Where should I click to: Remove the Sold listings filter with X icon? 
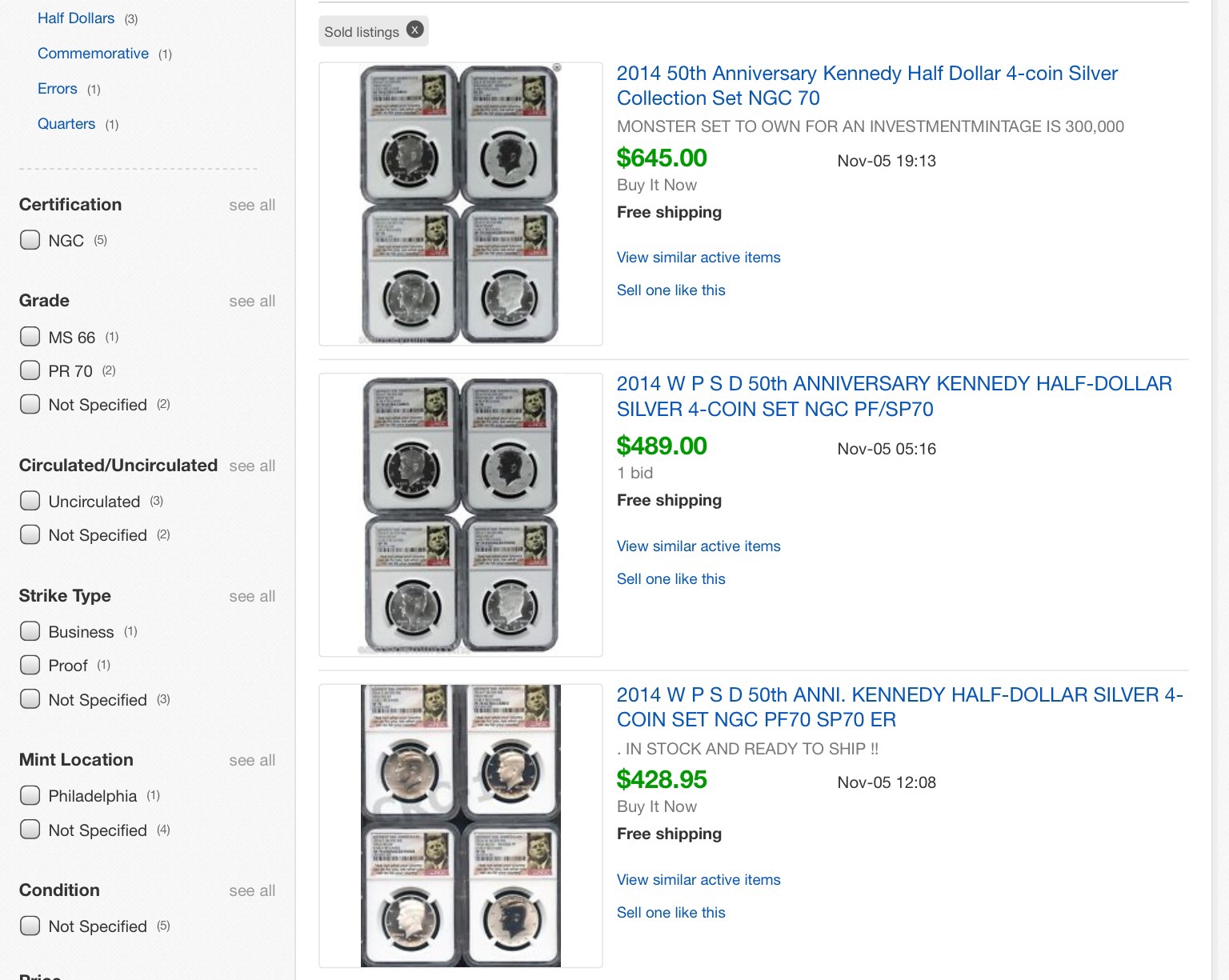coord(414,30)
